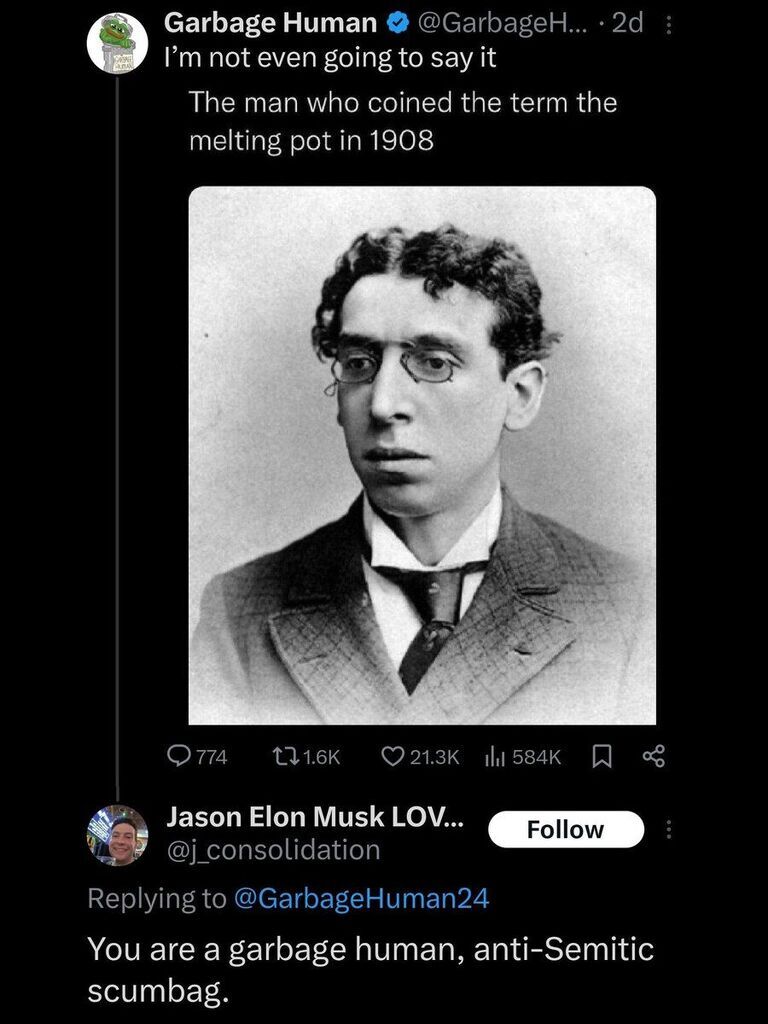The height and width of the screenshot is (1024, 768).
Task: Click the @j_consolidation handle
Action: [x=274, y=850]
